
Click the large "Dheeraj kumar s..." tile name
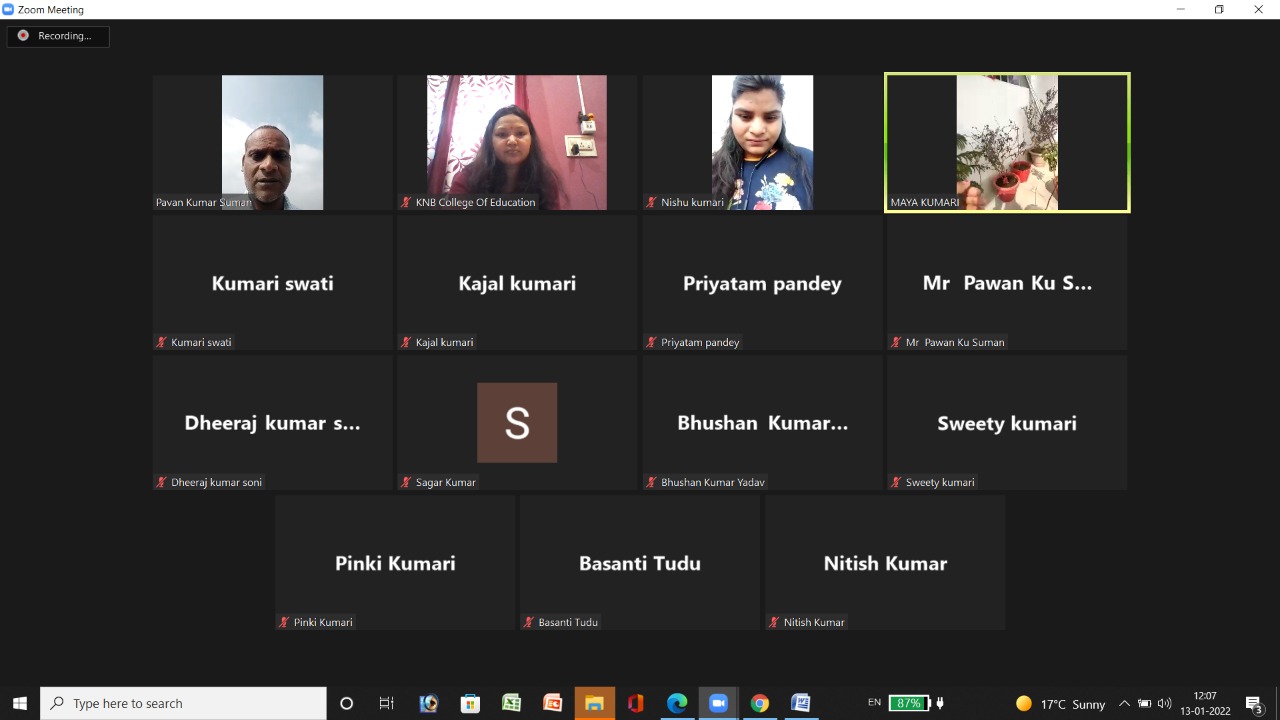point(273,423)
